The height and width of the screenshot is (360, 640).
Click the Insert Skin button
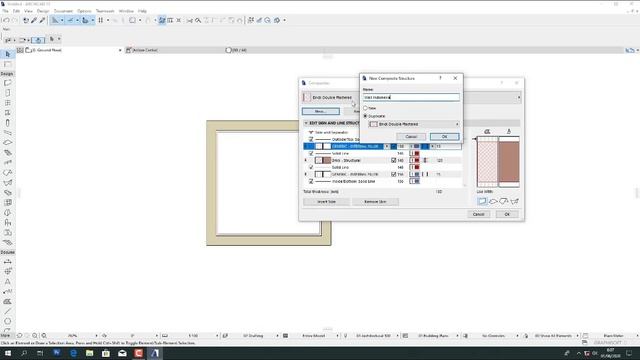click(x=327, y=202)
